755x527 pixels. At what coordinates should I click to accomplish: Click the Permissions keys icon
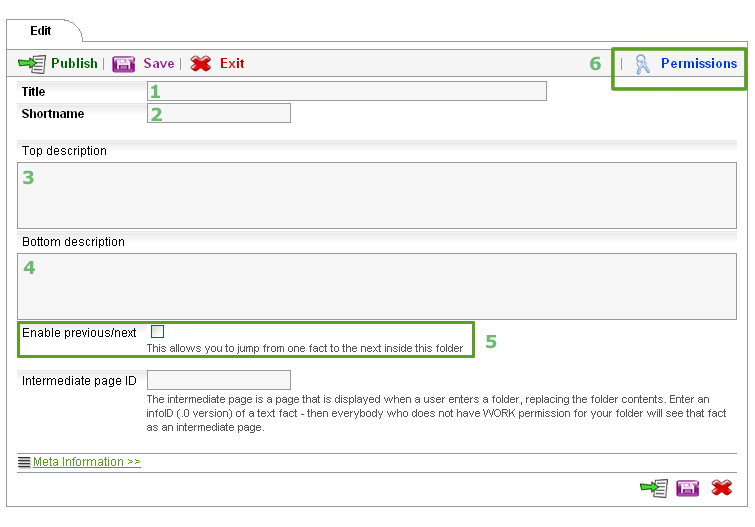tap(643, 64)
